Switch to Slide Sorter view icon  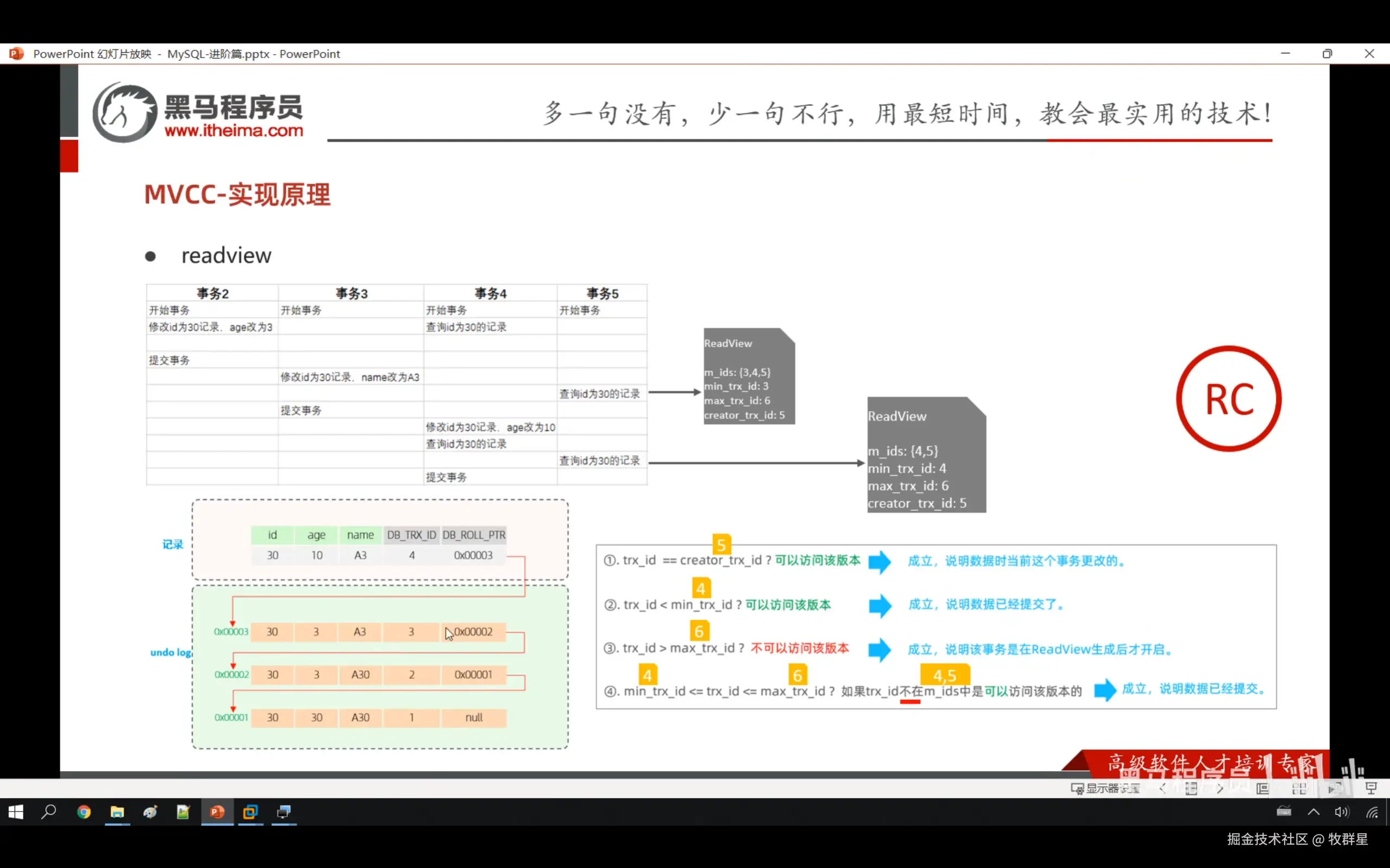tap(1299, 788)
